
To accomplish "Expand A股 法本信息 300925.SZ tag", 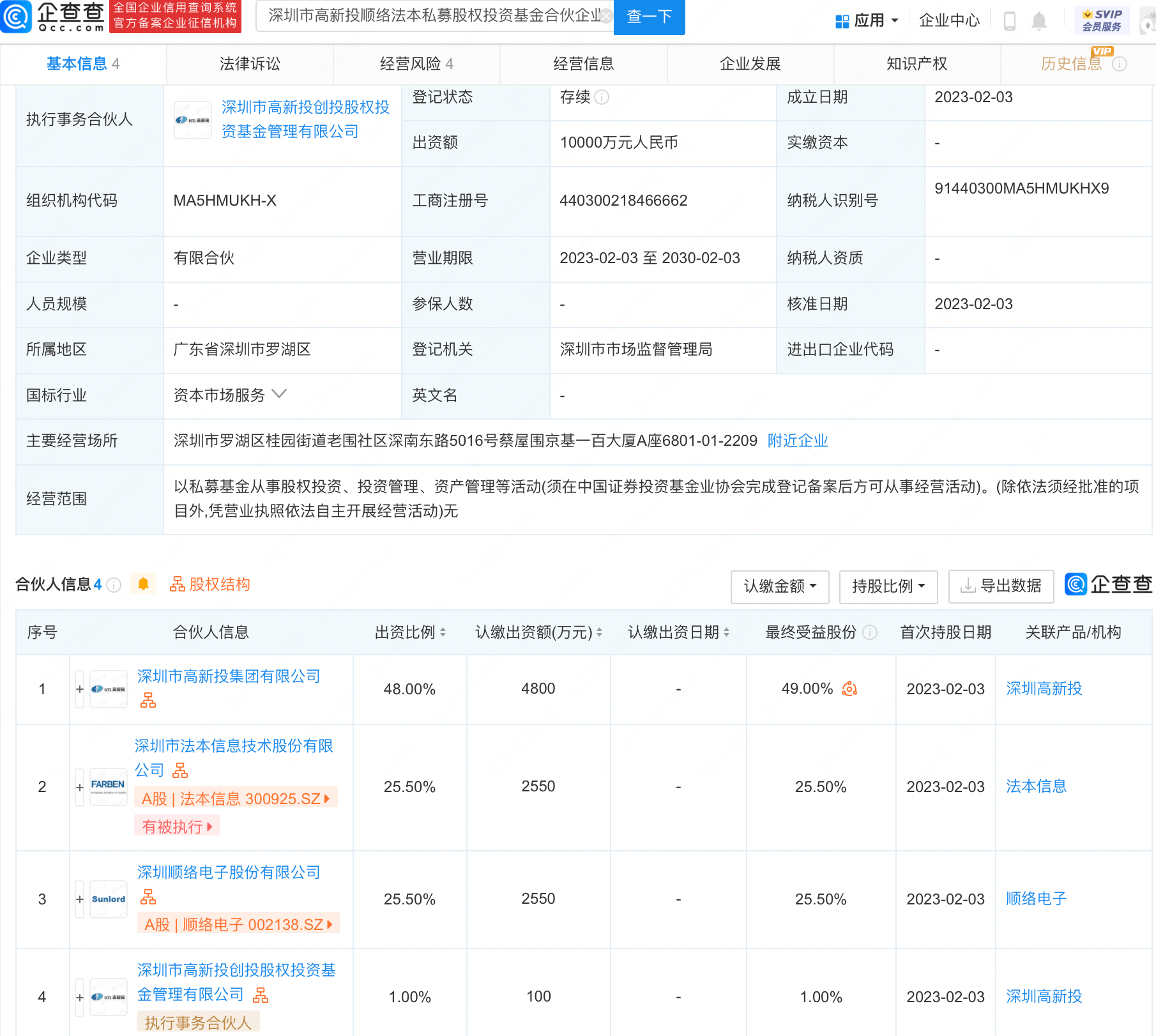I will 236,798.
